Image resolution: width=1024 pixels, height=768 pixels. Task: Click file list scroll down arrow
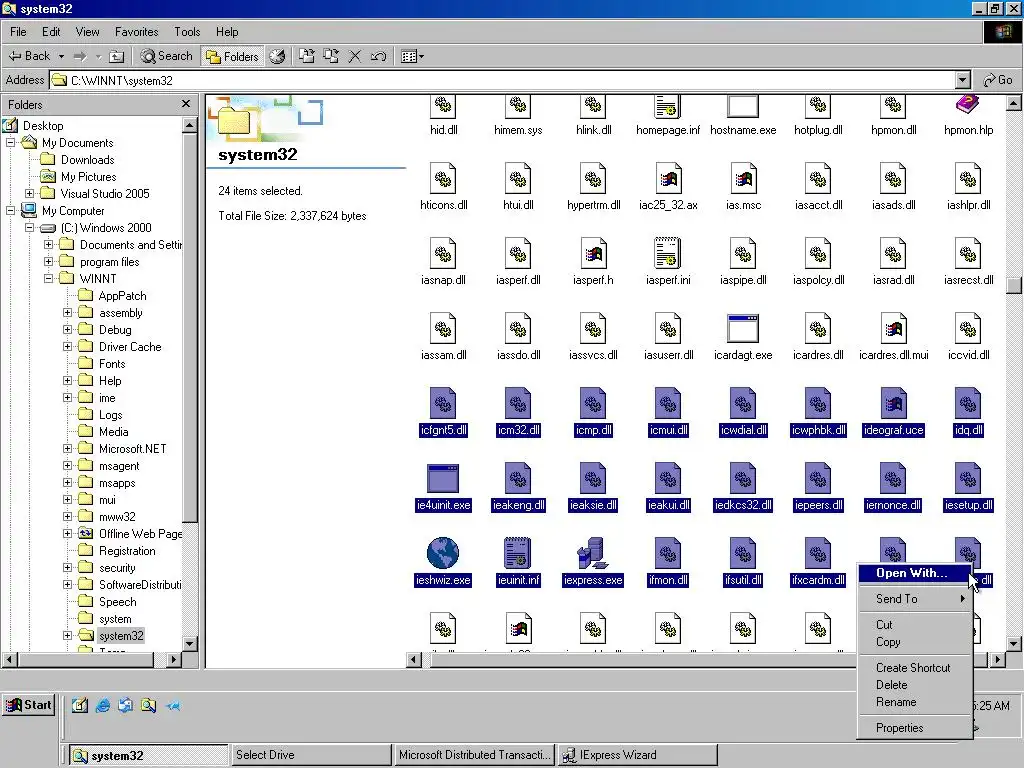(x=1014, y=644)
